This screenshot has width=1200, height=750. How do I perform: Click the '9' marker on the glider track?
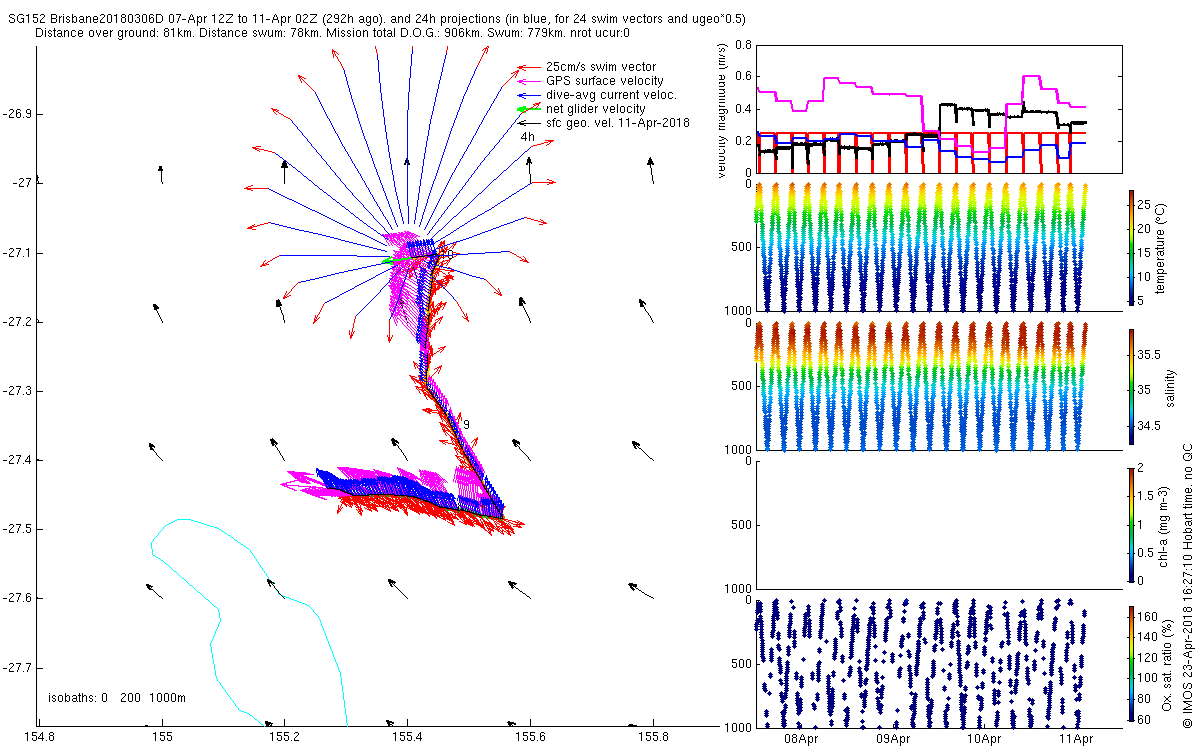coord(466,425)
